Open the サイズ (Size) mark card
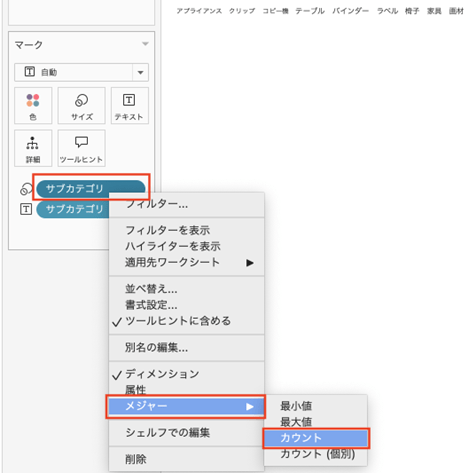 coord(82,106)
